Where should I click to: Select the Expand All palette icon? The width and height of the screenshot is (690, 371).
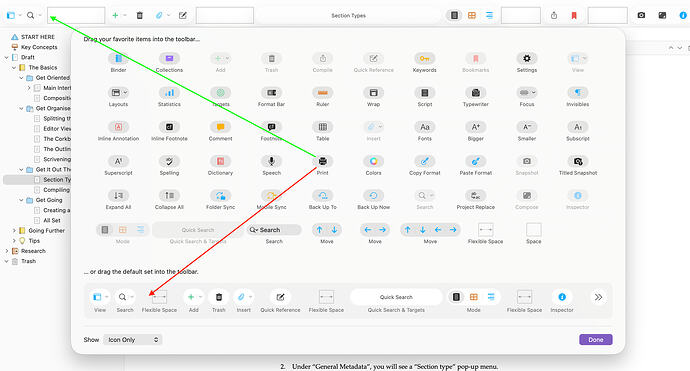[x=118, y=196]
